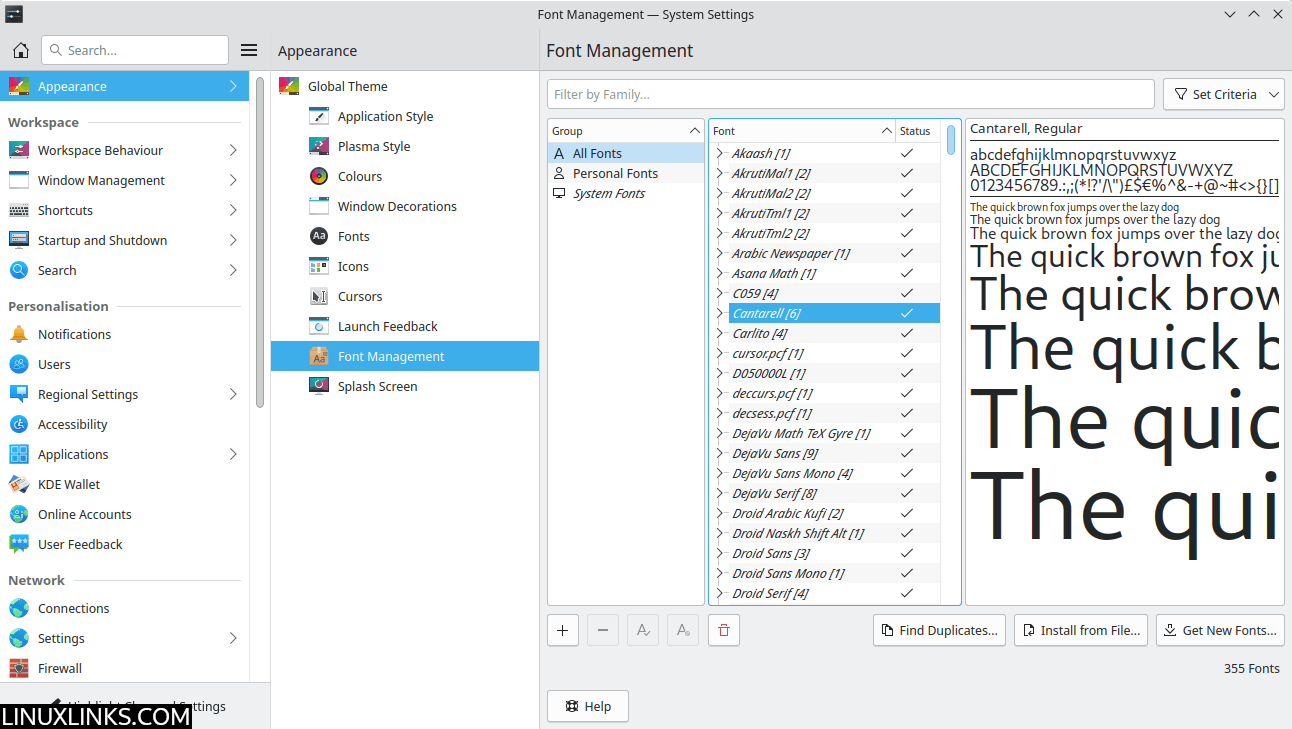Viewport: 1292px width, 729px height.
Task: Open Plasma Style icon
Action: click(319, 146)
